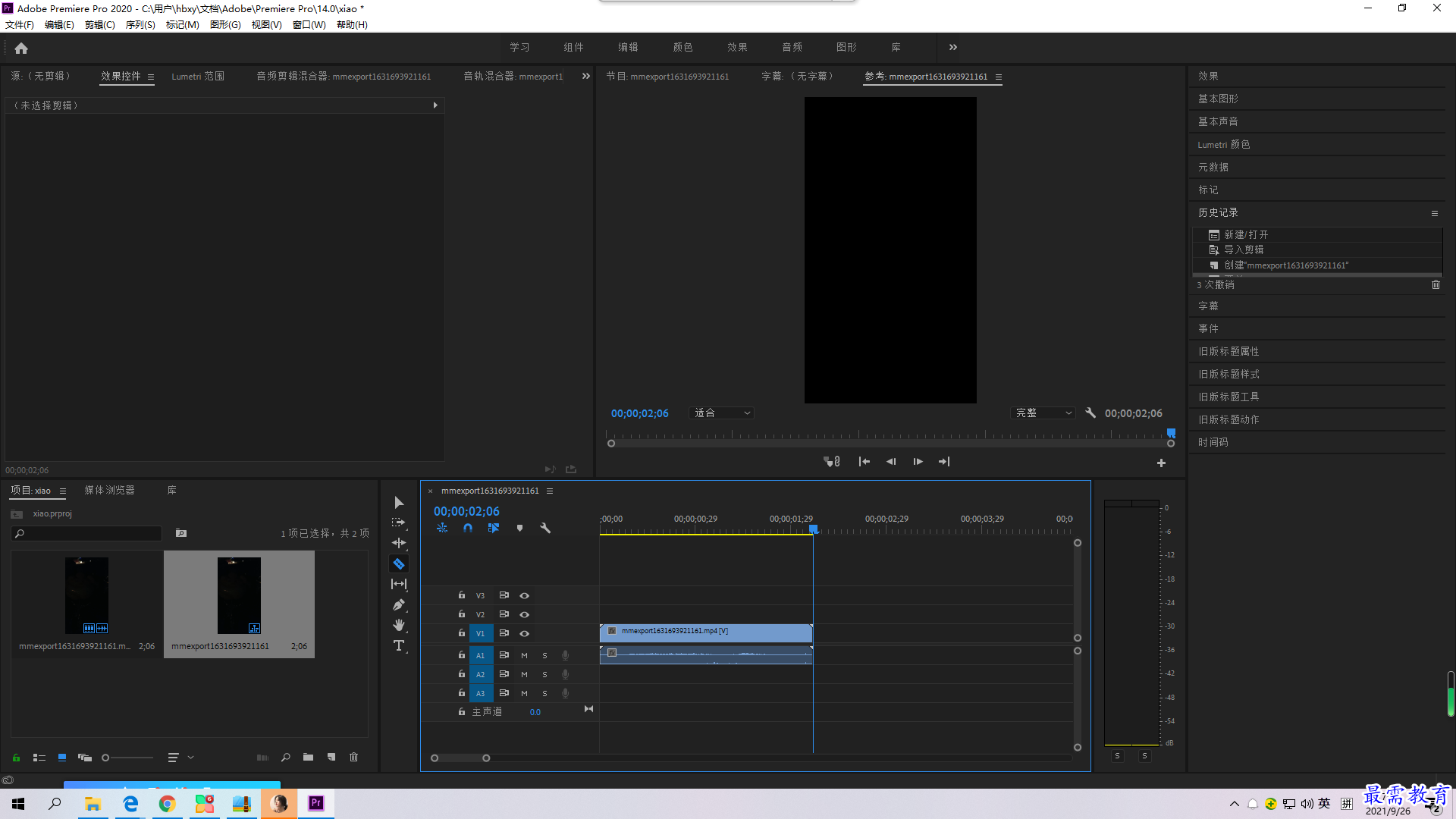Toggle gang to program monitor icon

click(x=832, y=461)
